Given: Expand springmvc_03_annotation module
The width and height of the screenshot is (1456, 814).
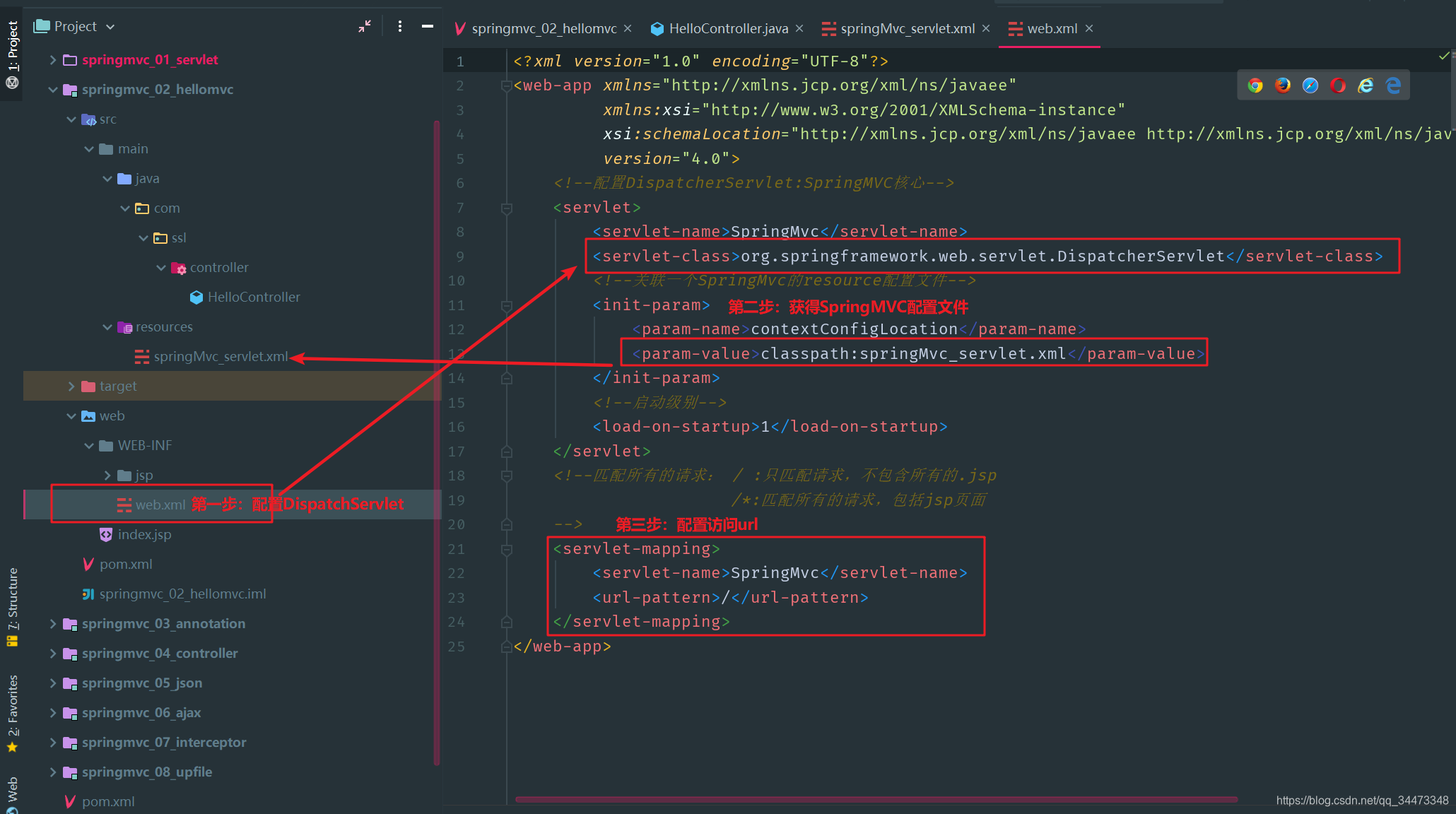Looking at the screenshot, I should click(x=53, y=624).
